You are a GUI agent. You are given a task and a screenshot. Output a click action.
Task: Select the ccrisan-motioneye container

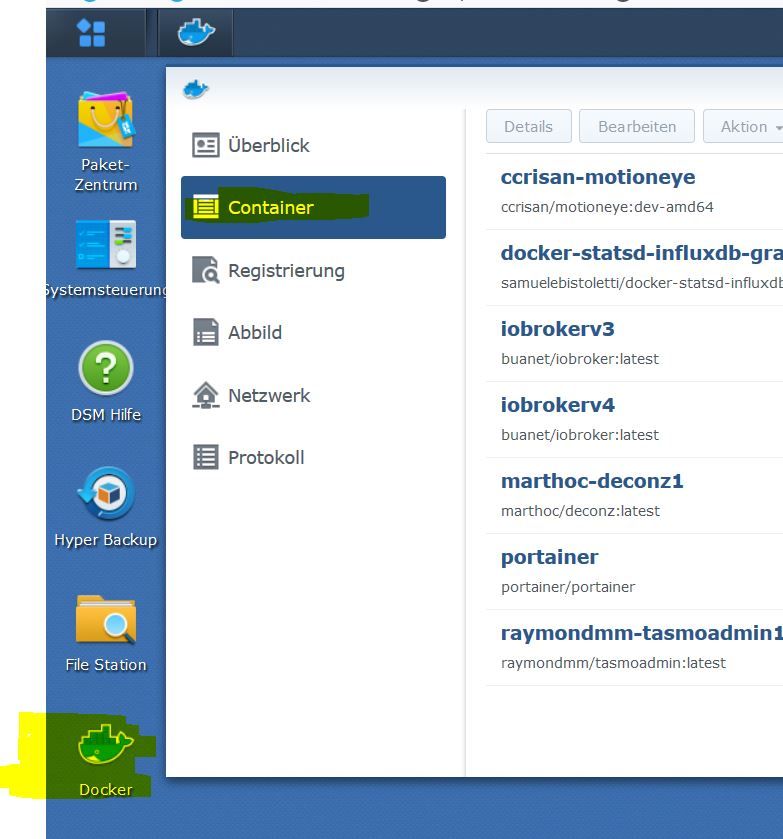[x=634, y=192]
